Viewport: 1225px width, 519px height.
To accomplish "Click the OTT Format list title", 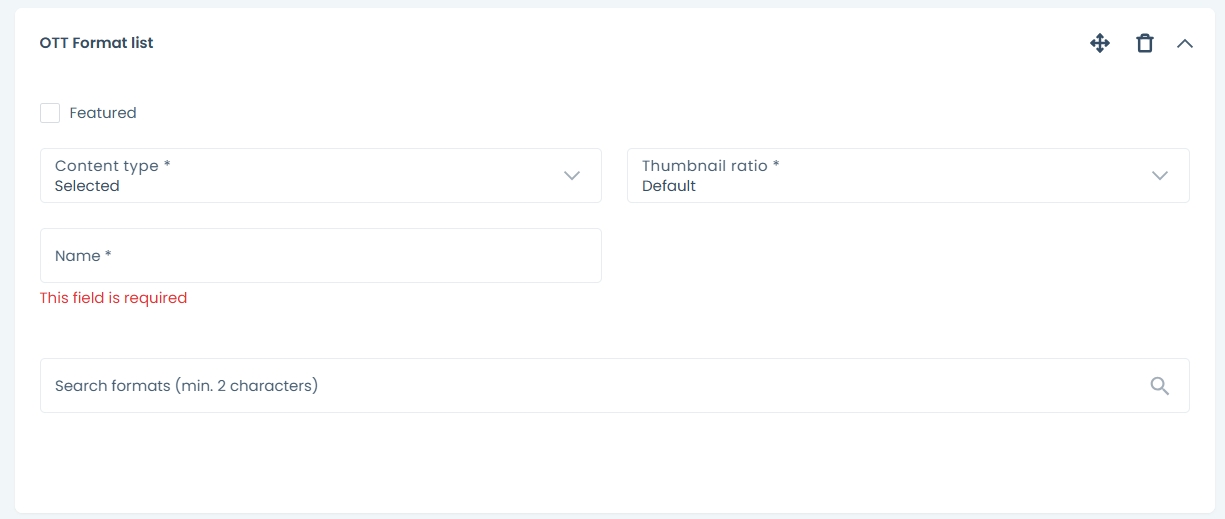I will pos(96,43).
